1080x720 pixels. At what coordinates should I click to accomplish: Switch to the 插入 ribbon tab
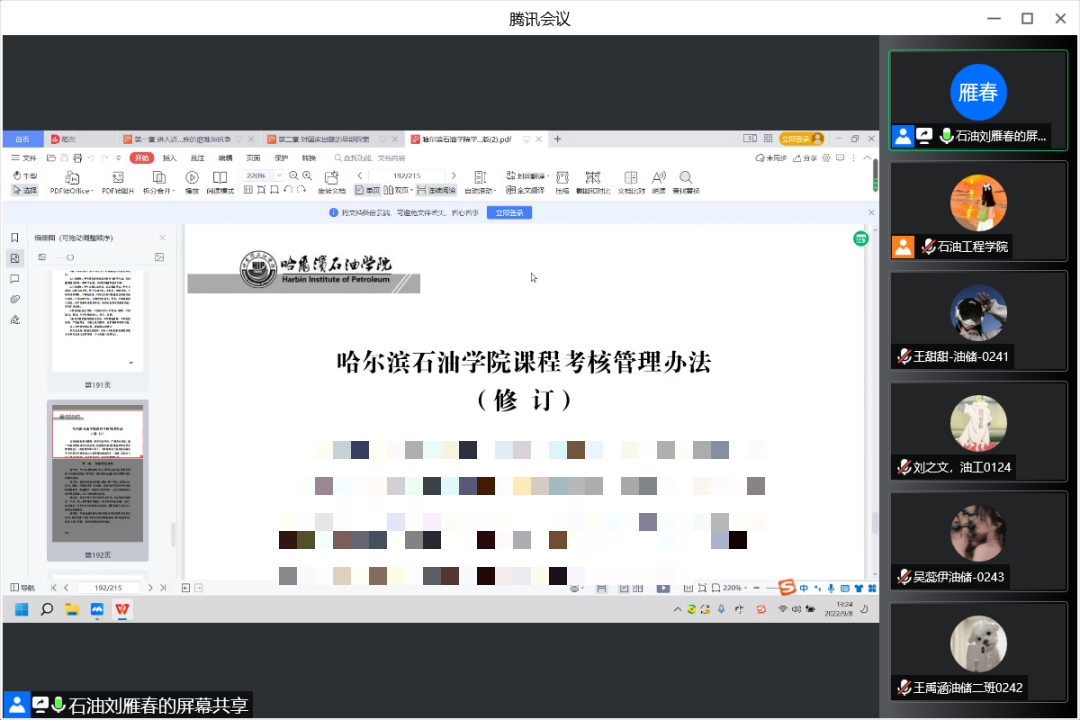point(170,158)
